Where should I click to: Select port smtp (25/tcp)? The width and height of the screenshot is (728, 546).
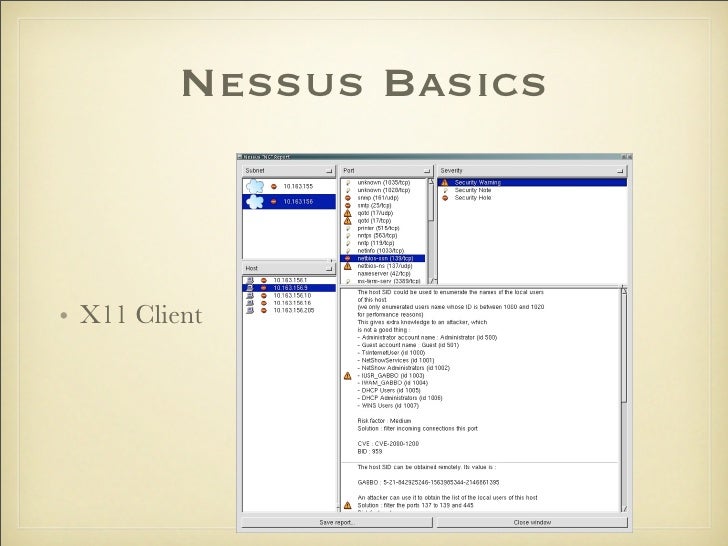[383, 205]
